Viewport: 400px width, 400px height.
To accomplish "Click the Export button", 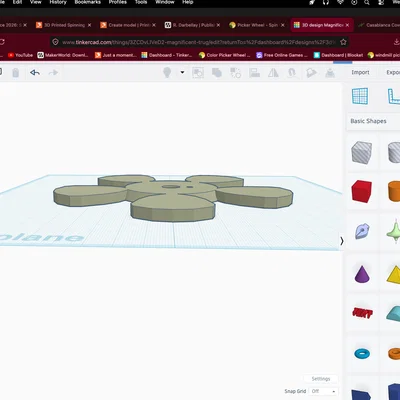I will click(x=393, y=72).
